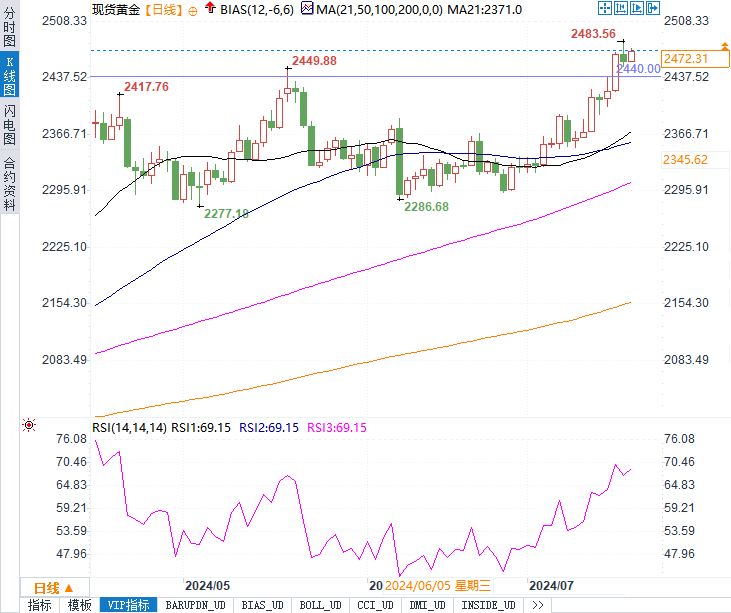
Task: Expand more indicator tabs with >> button
Action: click(x=537, y=605)
